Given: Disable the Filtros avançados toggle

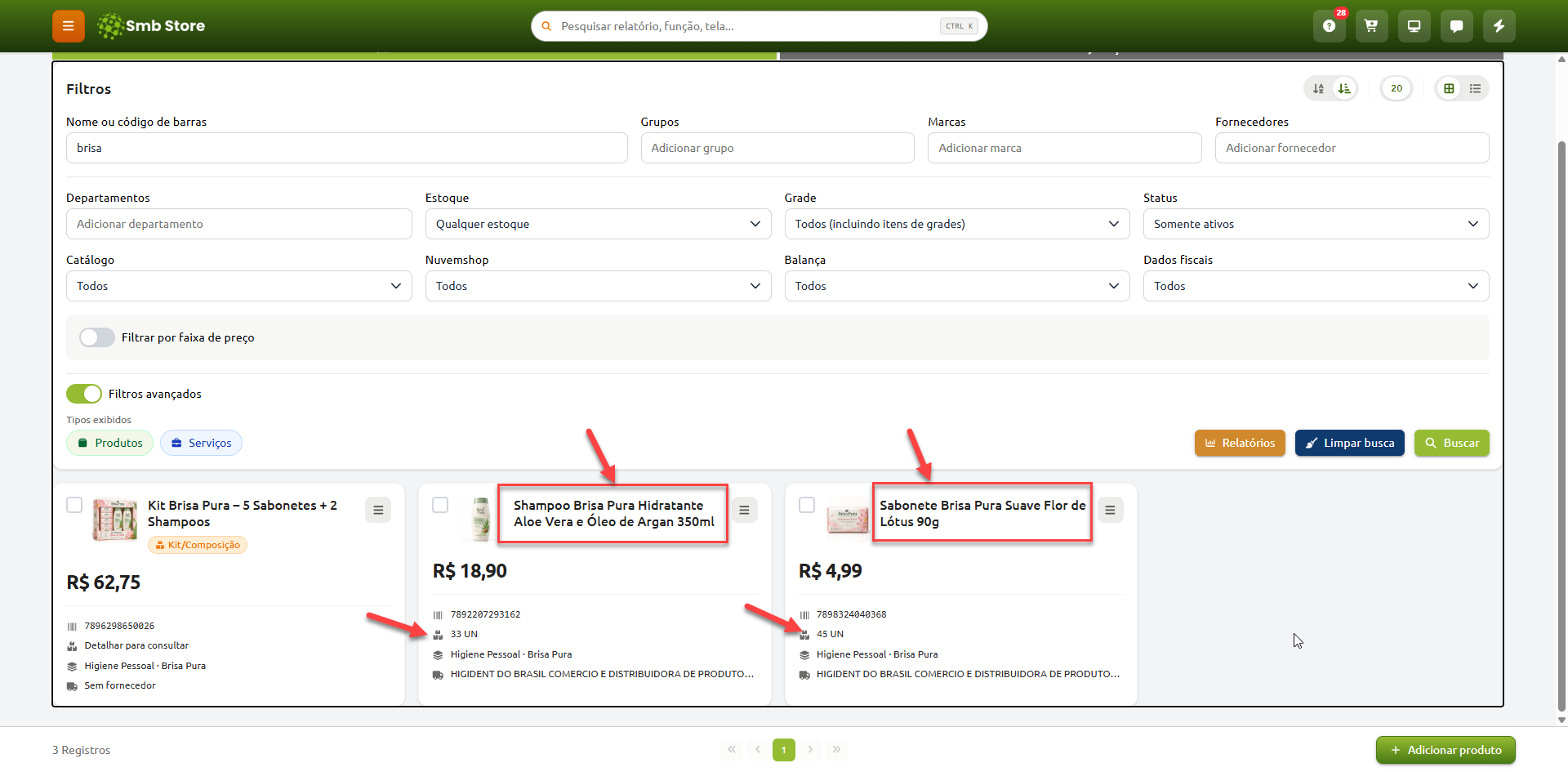Looking at the screenshot, I should pyautogui.click(x=84, y=394).
